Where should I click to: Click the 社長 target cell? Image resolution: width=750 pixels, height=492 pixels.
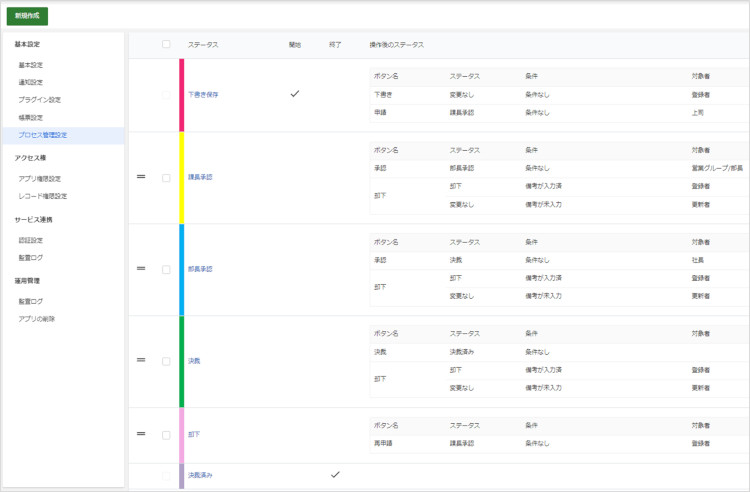(x=698, y=260)
